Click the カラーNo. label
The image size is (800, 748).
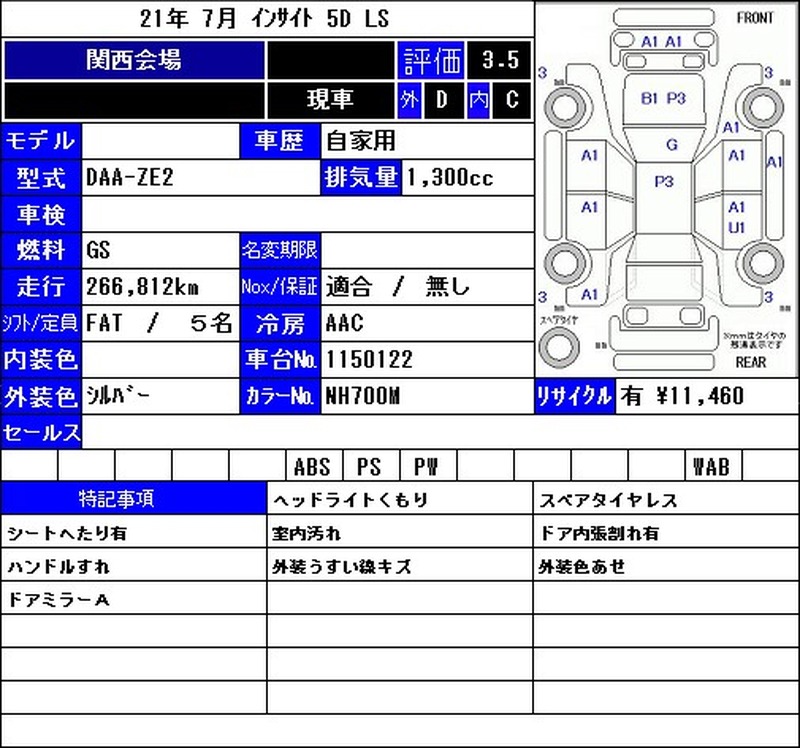click(x=280, y=396)
